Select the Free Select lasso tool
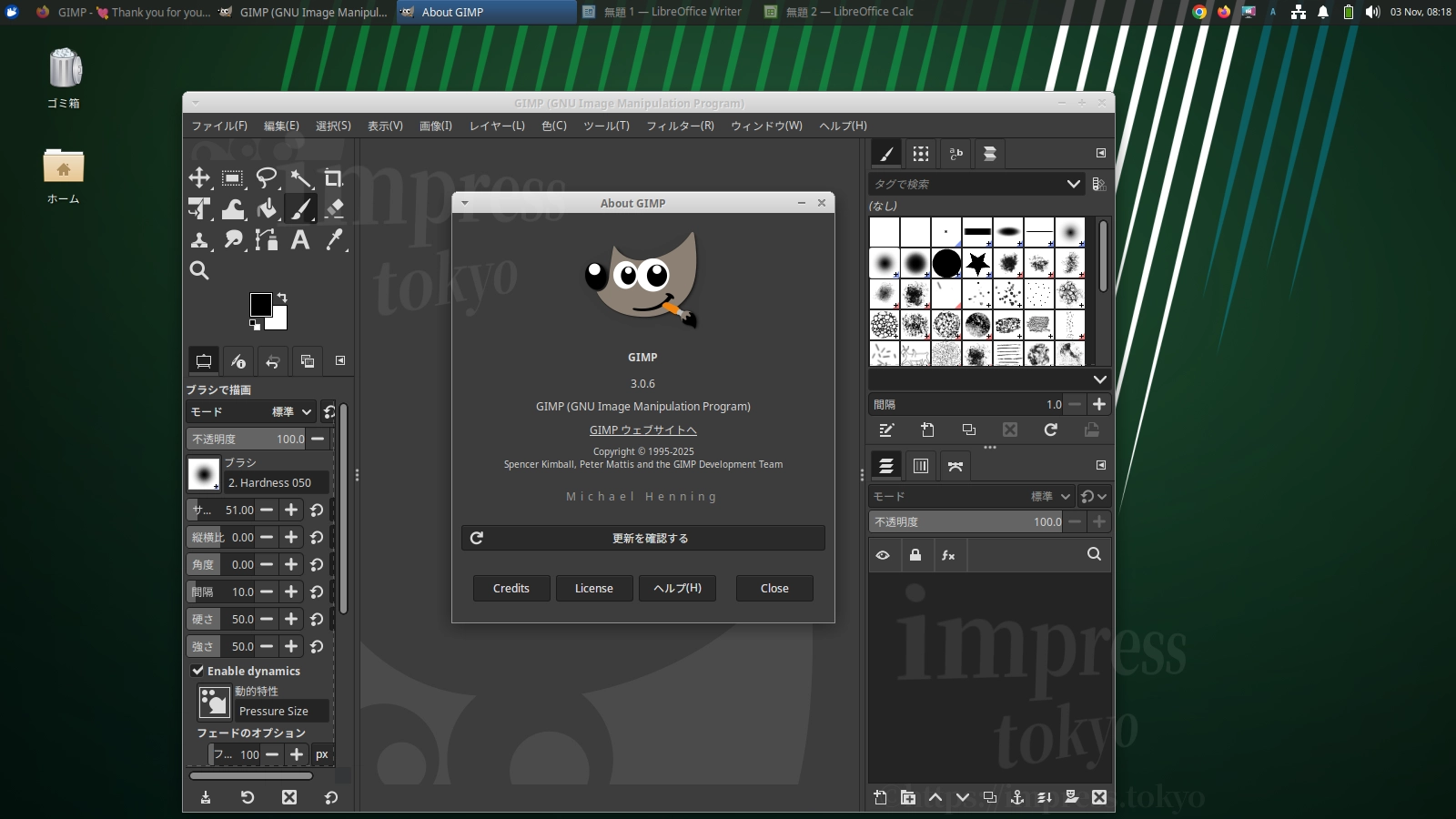Viewport: 1456px width, 819px height. 267,177
